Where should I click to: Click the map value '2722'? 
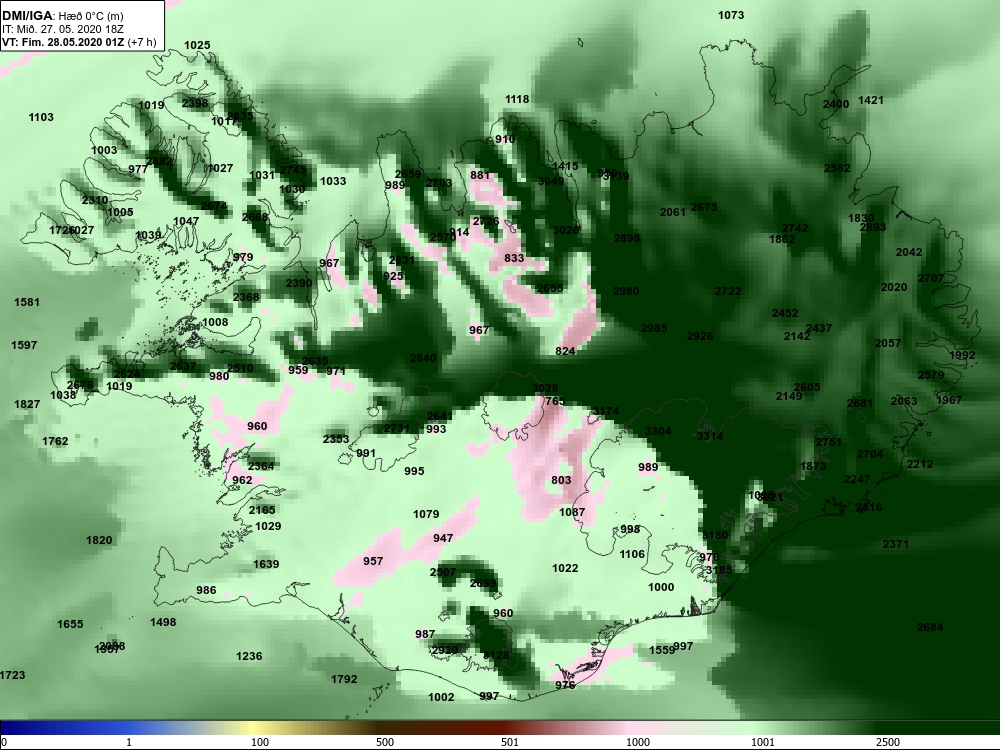[x=728, y=291]
